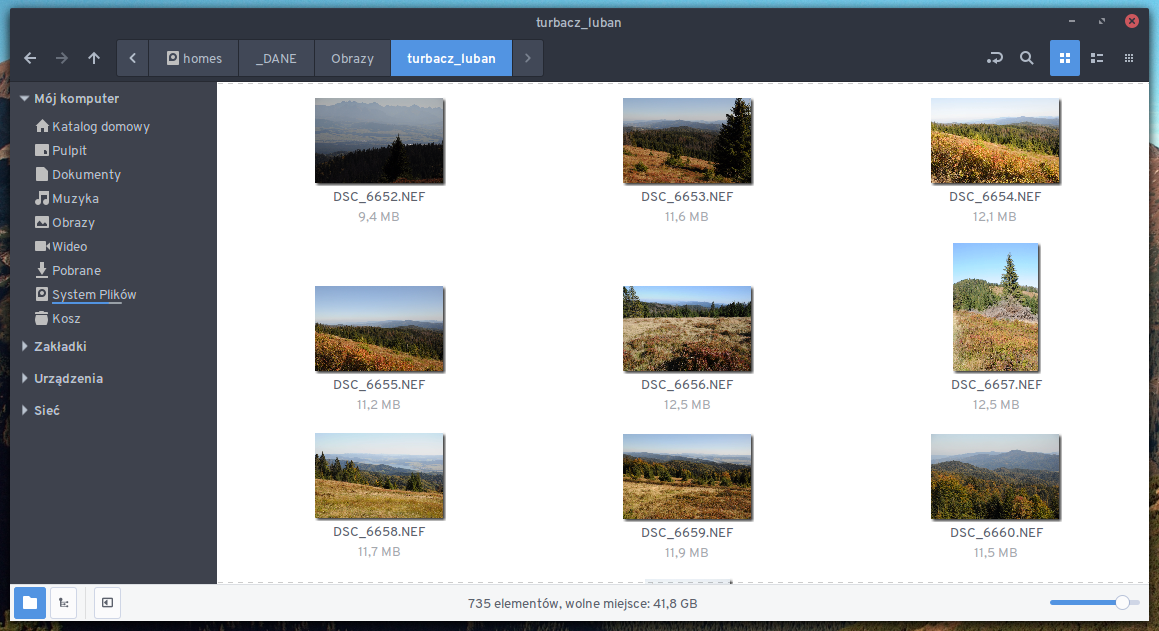Toggle the location entry mode icon
1159x631 pixels.
(995, 58)
